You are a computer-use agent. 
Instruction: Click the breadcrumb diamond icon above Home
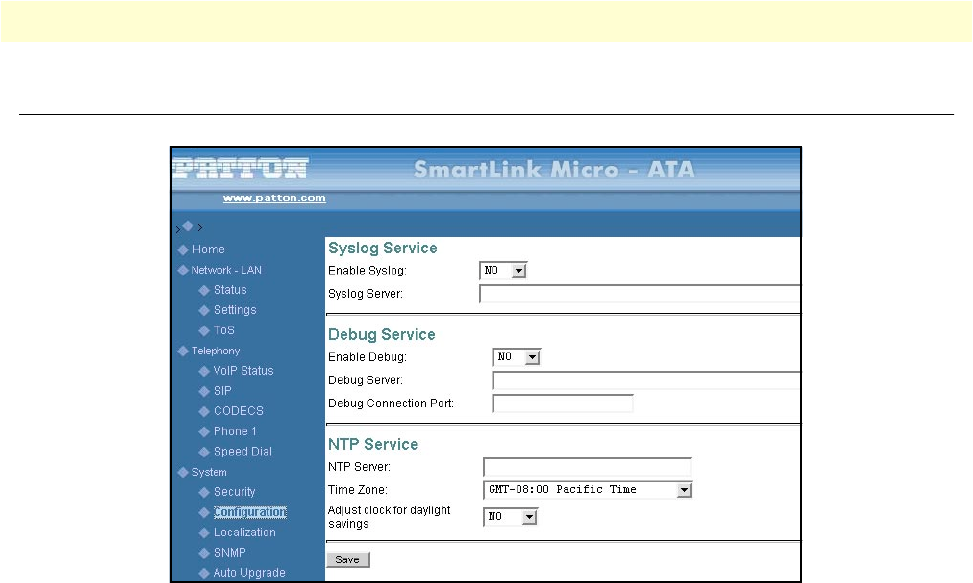coord(188,226)
